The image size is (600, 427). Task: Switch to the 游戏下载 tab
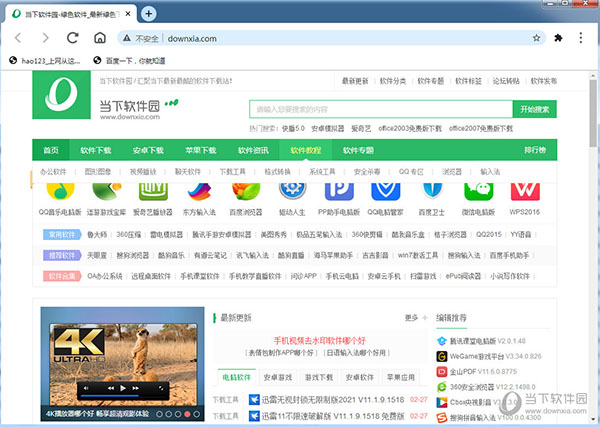(319, 377)
